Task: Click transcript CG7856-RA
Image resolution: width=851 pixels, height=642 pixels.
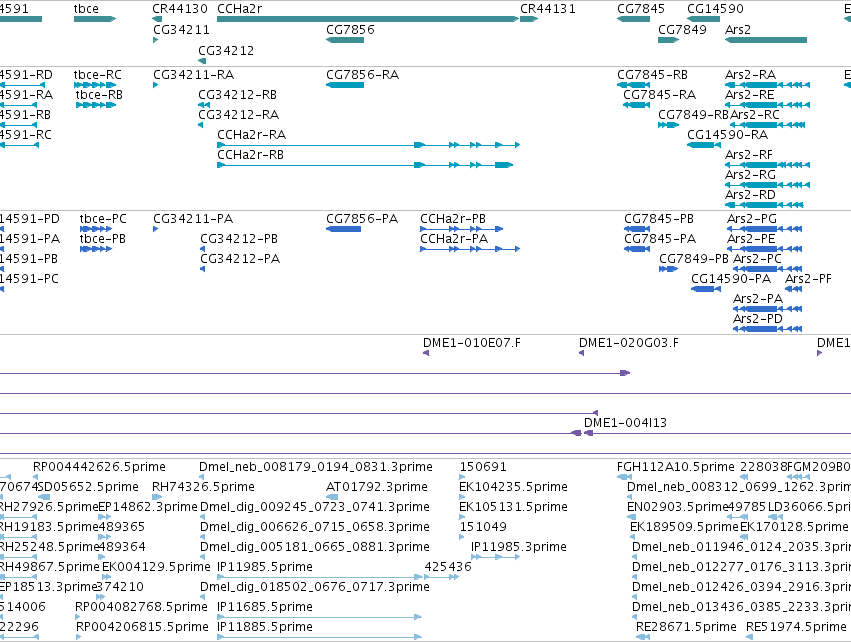Action: (363, 74)
